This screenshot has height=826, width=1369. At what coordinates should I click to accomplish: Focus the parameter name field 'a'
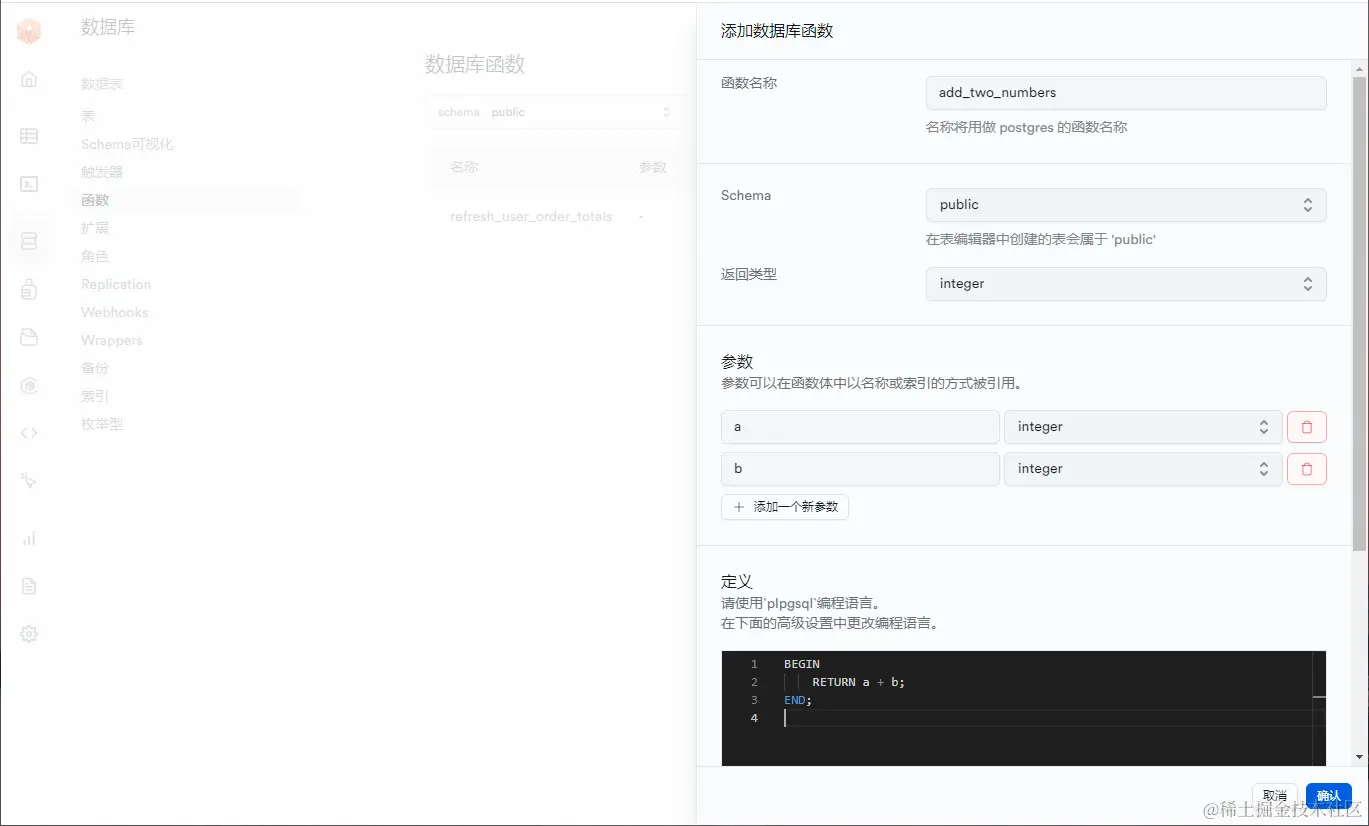(x=860, y=427)
